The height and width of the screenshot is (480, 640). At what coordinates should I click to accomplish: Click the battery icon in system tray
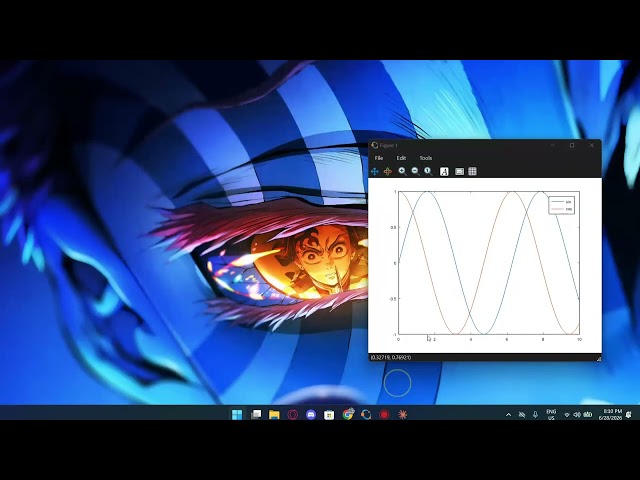coord(587,415)
